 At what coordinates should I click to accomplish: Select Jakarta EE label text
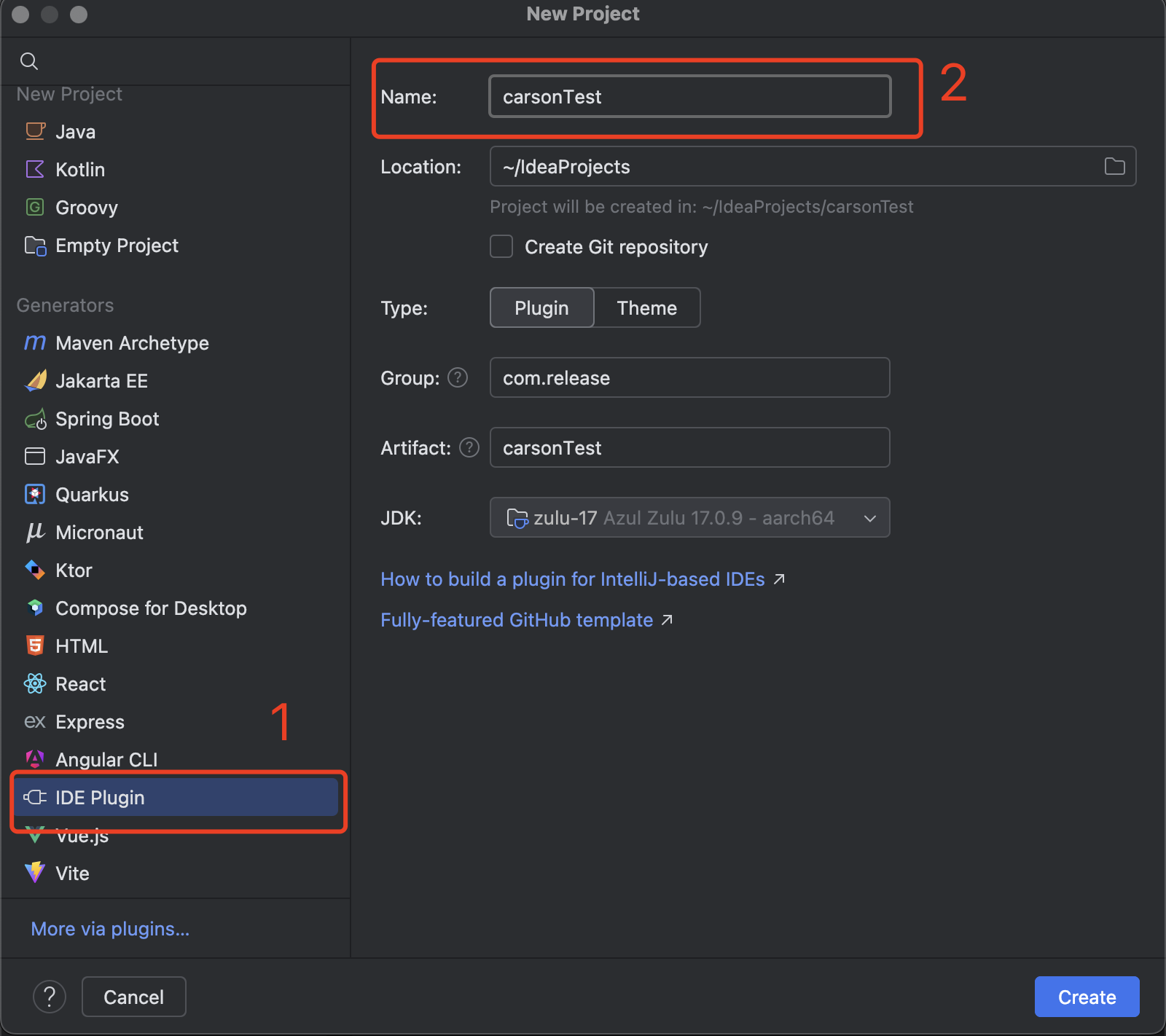tap(102, 381)
